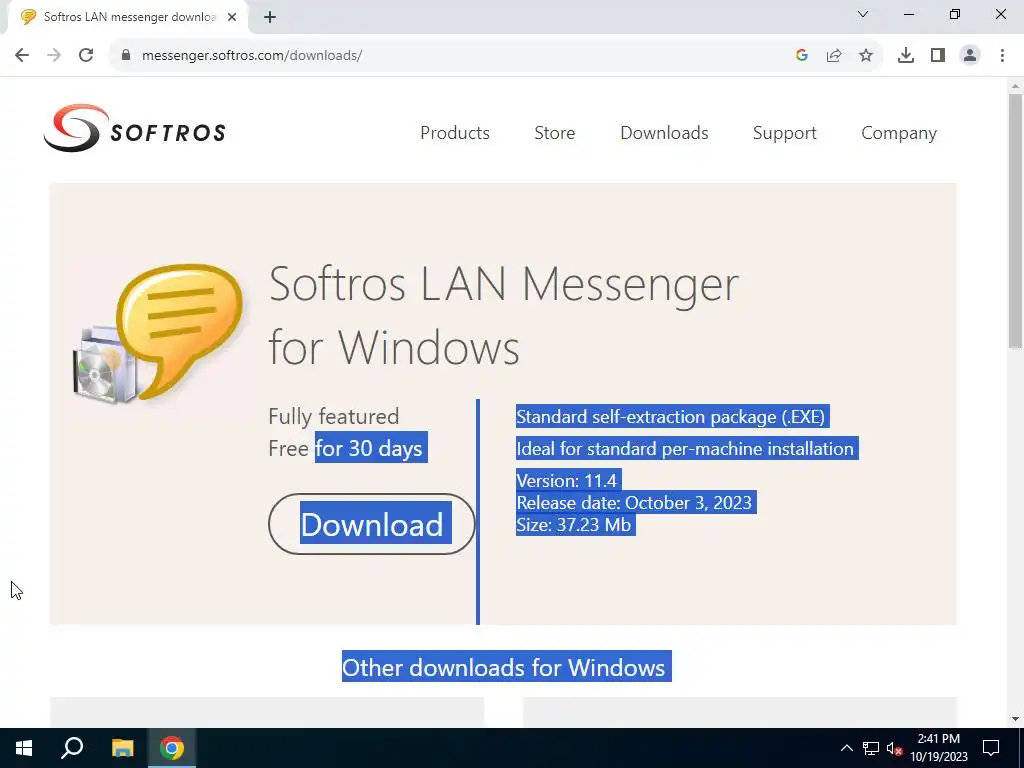Click the scrollbar down arrow
The image size is (1024, 768).
coord(1015,719)
